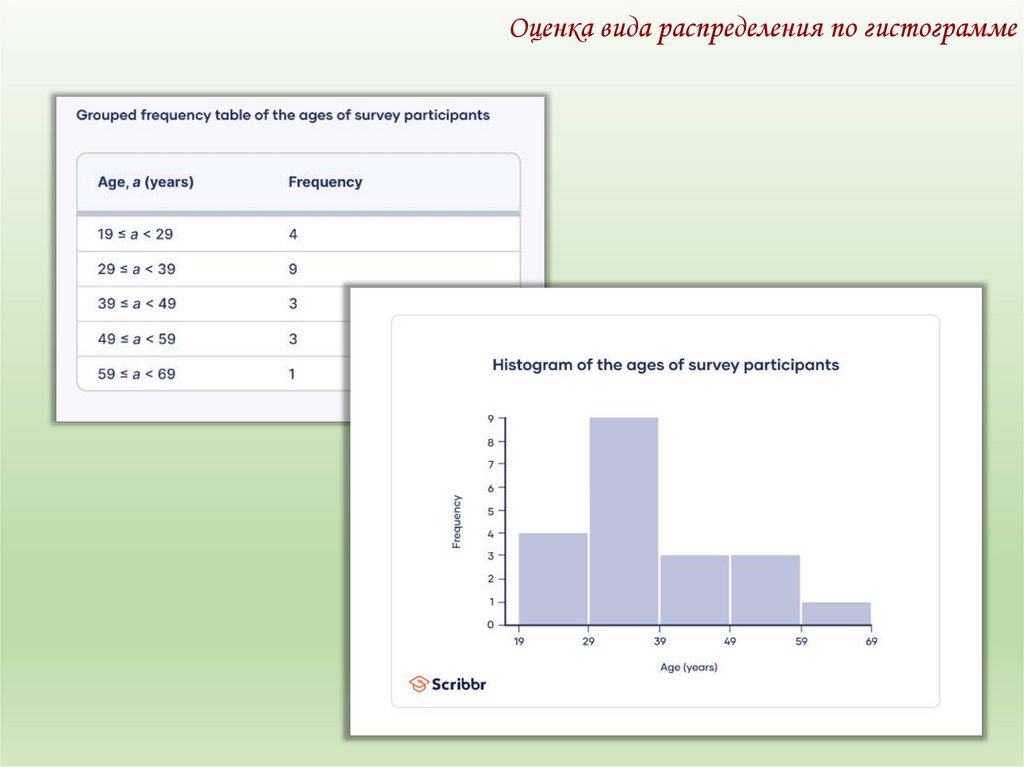Click 'Histogram of the ages of survey participants' title
This screenshot has width=1024, height=767.
tap(665, 365)
